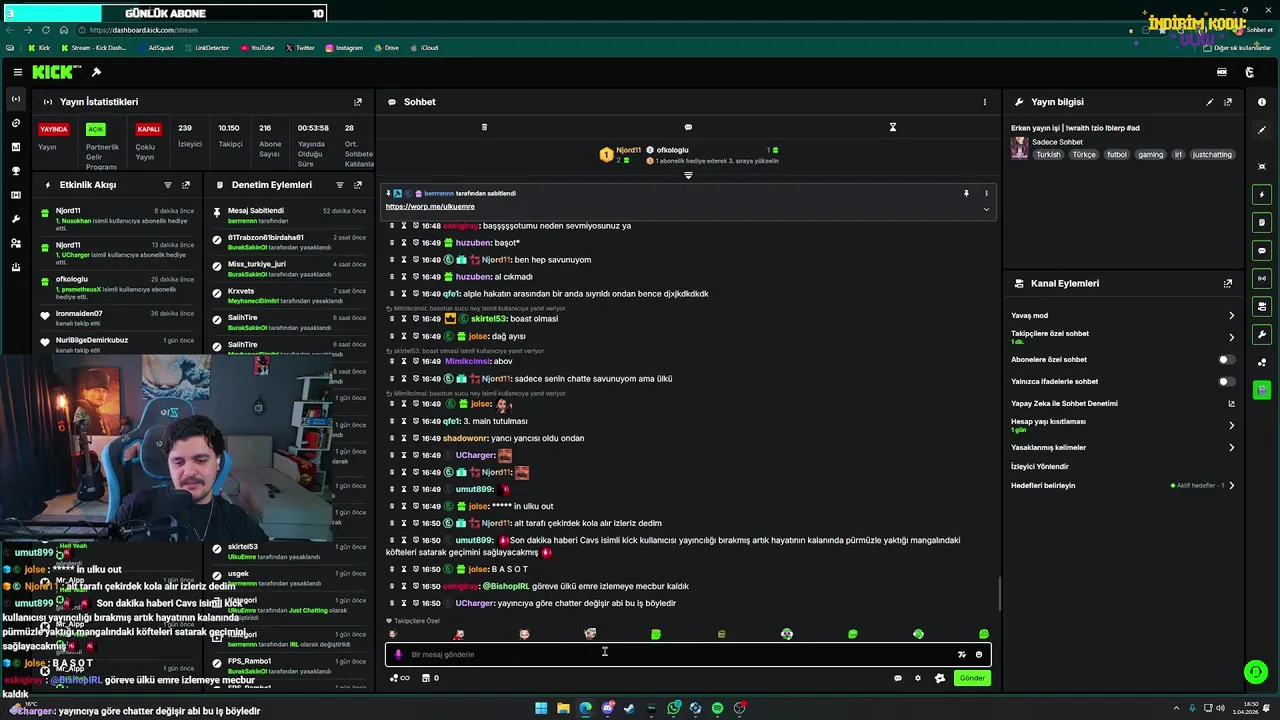Expand the gift leaderboard bar below Njord11
Image resolution: width=1280 pixels, height=720 pixels.
688,176
